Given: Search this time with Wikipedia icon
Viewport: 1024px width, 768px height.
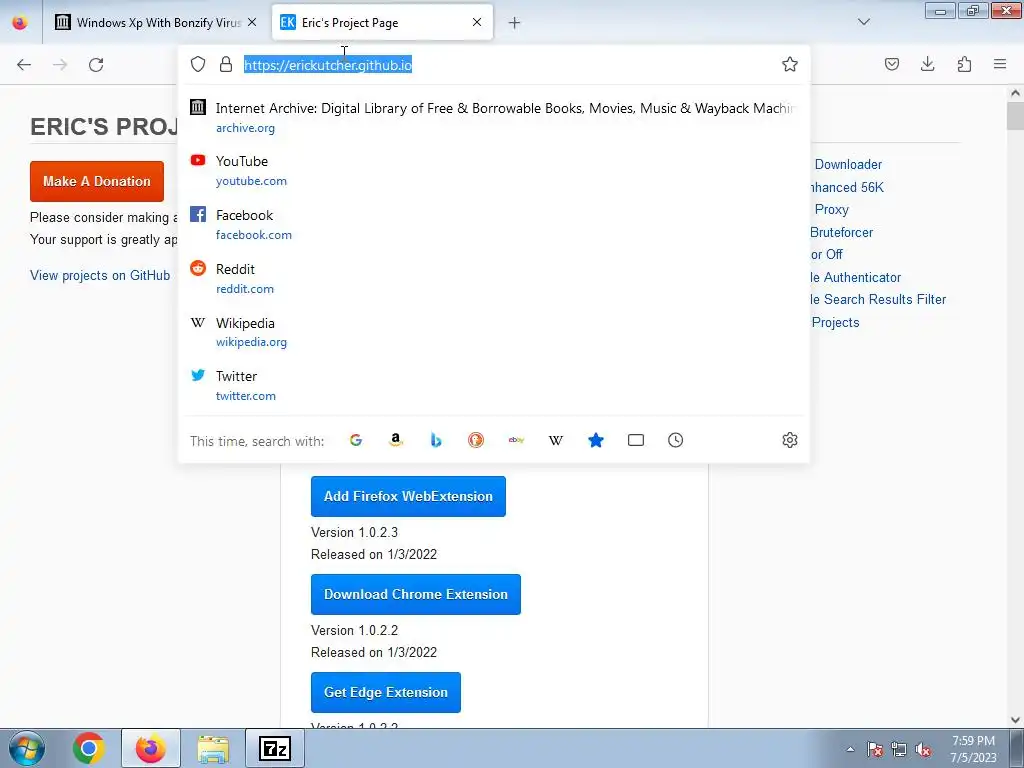Looking at the screenshot, I should [556, 440].
